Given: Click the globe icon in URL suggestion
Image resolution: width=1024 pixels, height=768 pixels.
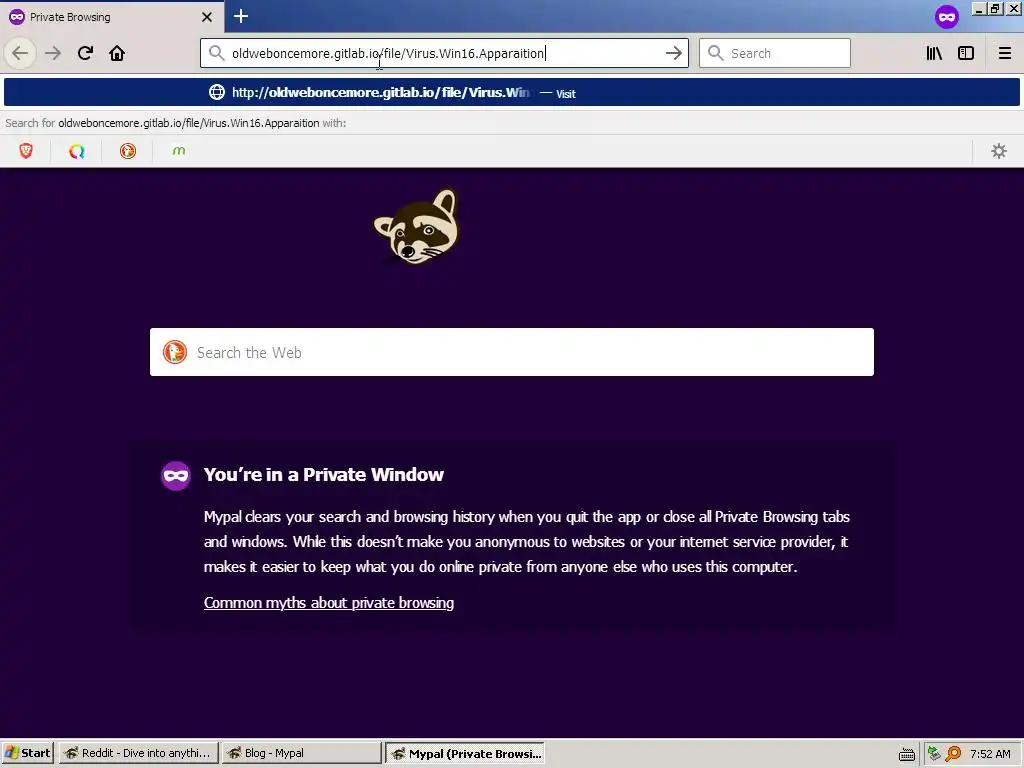Looking at the screenshot, I should coord(217,92).
